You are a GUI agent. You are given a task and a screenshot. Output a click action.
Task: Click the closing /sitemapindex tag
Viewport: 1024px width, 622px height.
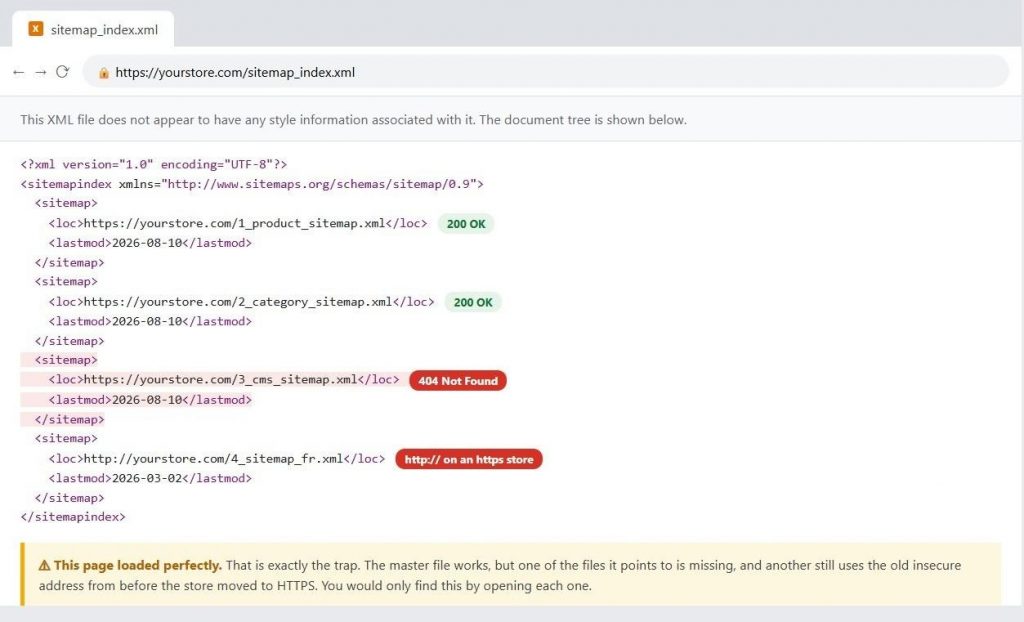coord(72,517)
